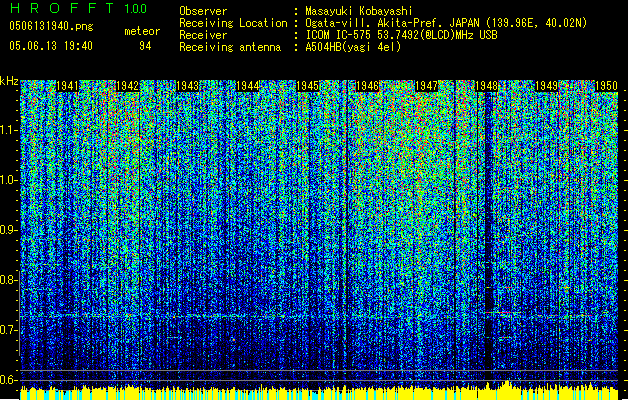Click the Receiving Location field label
629x400 pixels.
point(233,23)
